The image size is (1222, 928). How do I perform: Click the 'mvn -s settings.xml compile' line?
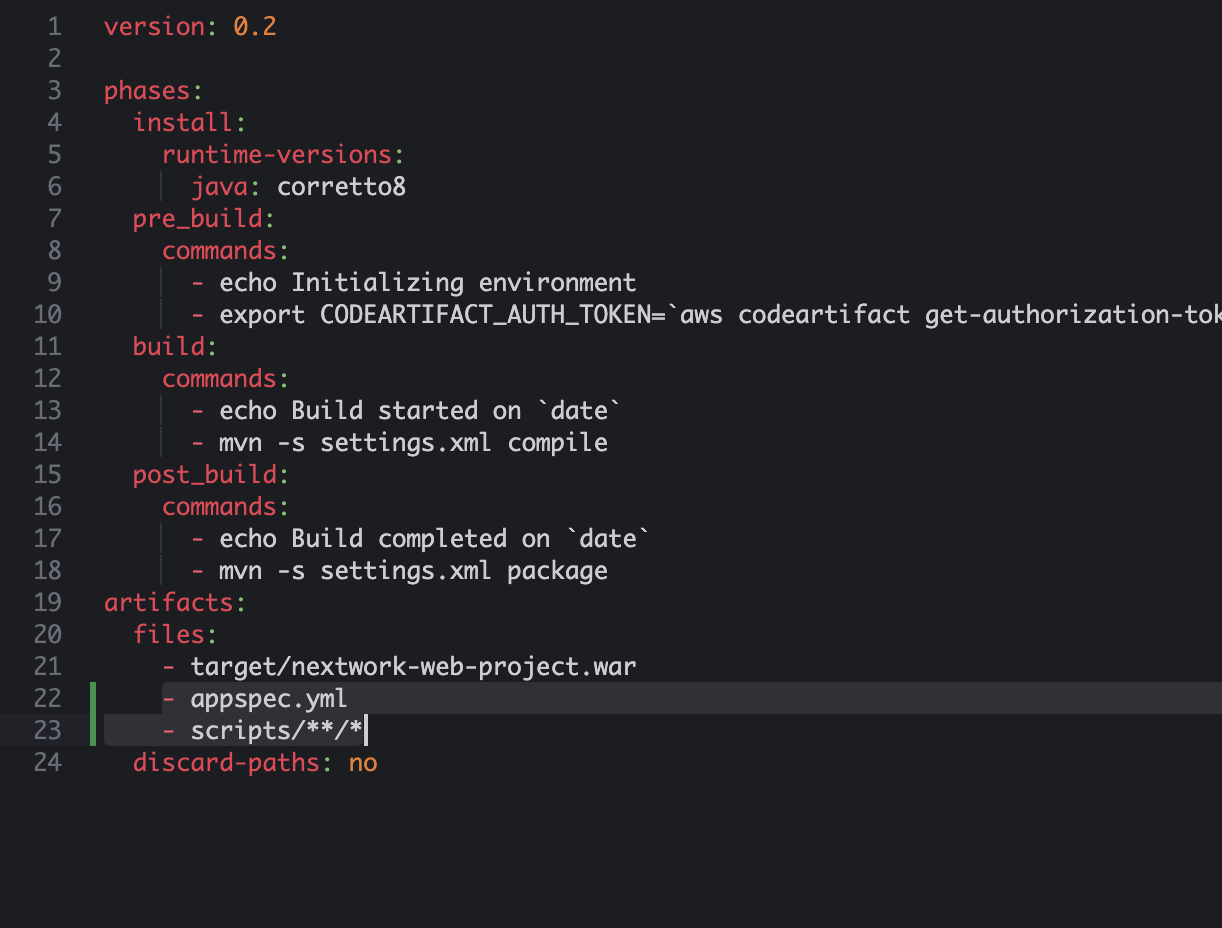413,443
